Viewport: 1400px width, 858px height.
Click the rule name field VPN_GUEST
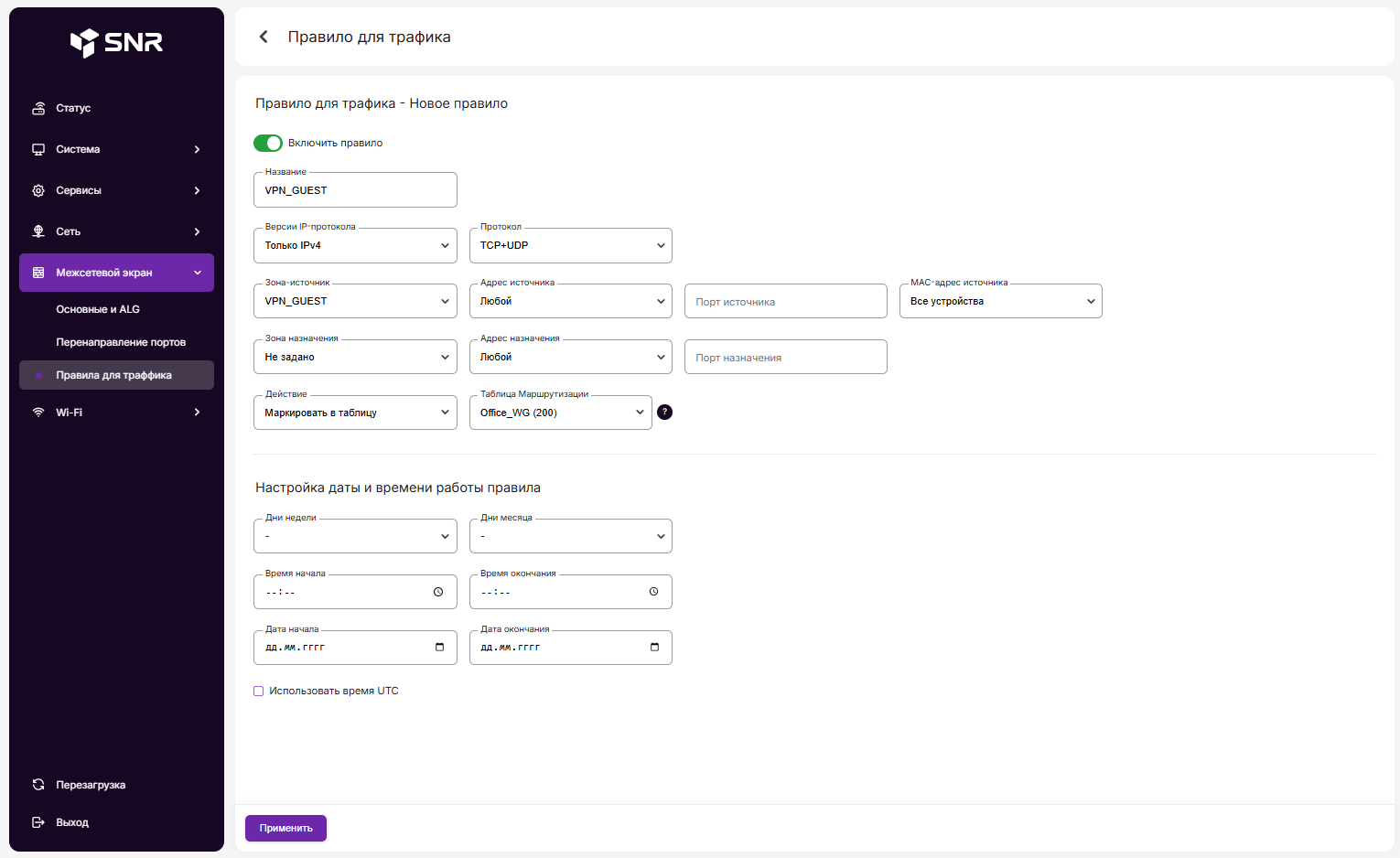pos(355,190)
